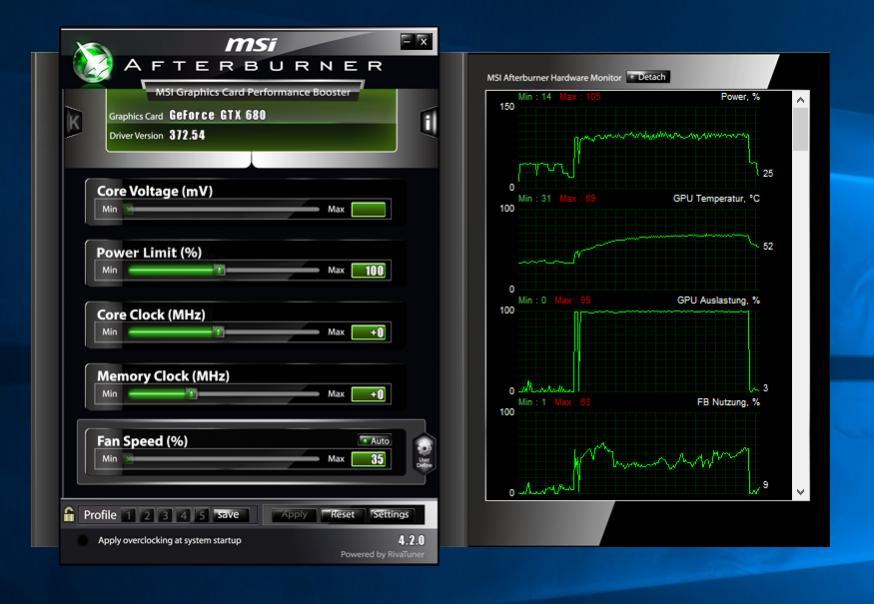Screen dimensions: 874x604
Task: Enable Apply overclocking at system startup
Action: click(82, 540)
